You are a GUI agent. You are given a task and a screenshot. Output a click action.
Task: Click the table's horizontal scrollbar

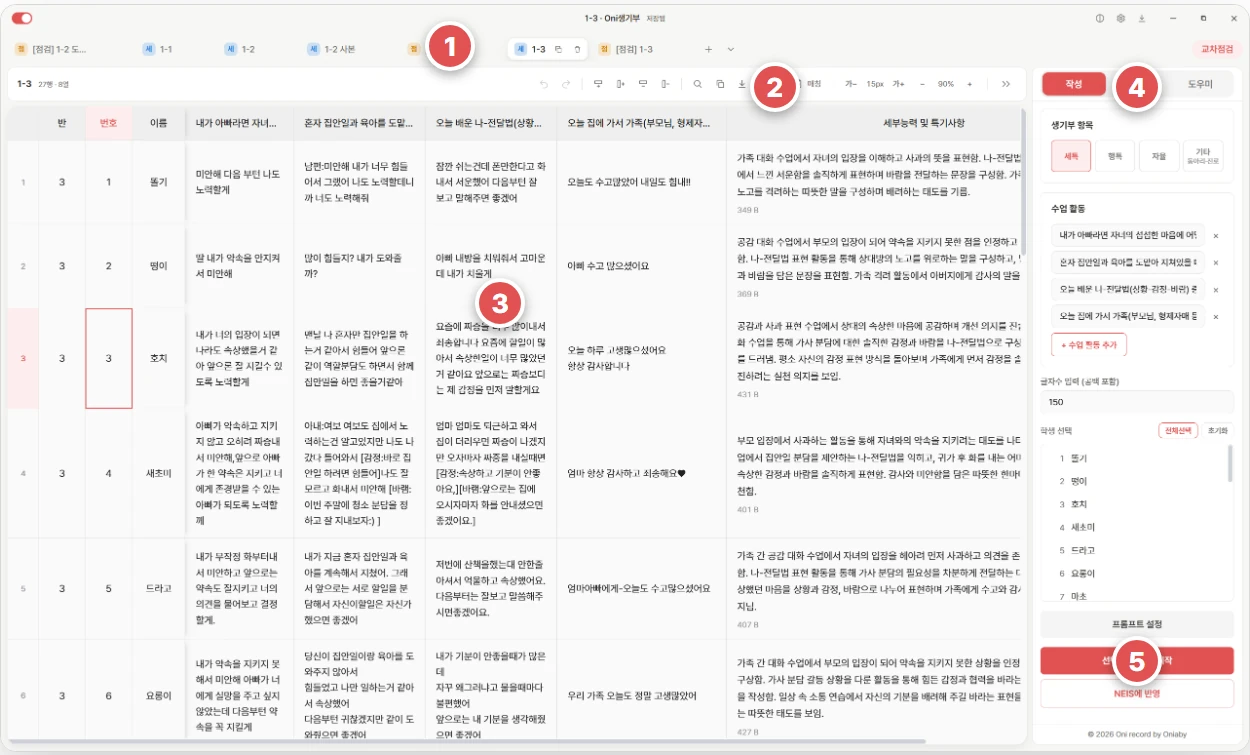(465, 741)
